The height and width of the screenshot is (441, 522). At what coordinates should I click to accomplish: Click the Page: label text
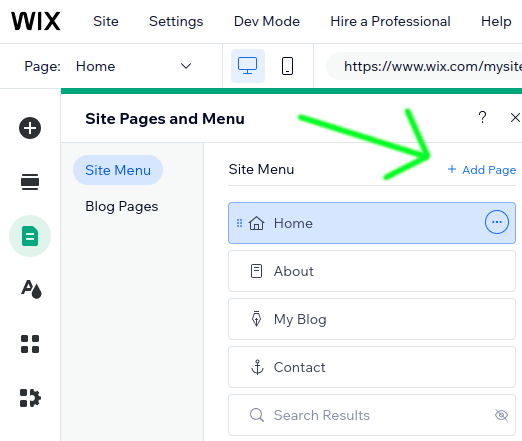click(42, 66)
